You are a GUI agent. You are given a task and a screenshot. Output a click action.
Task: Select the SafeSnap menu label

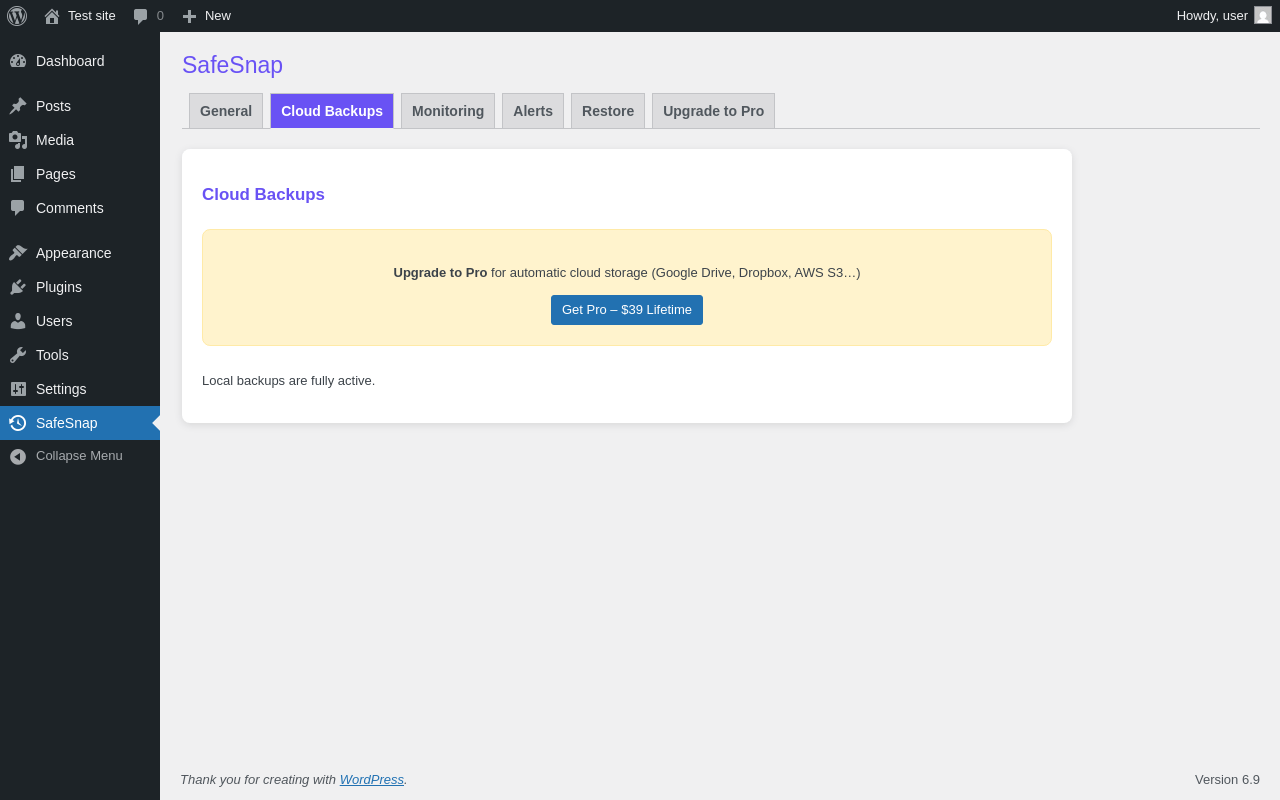[x=67, y=423]
